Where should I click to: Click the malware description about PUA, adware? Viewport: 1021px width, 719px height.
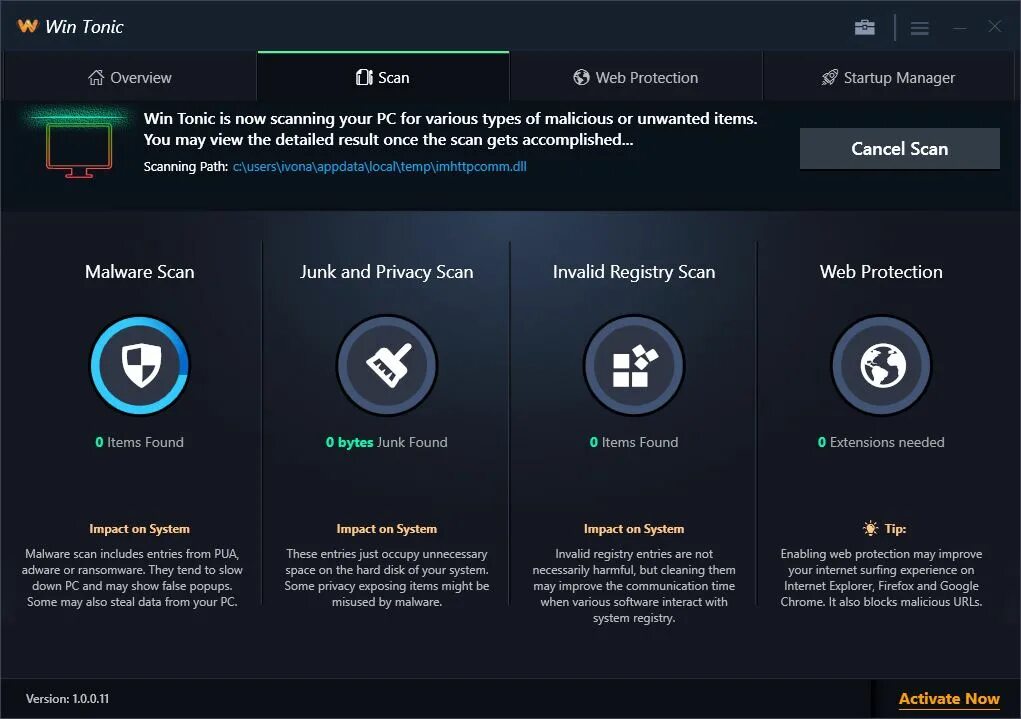pyautogui.click(x=132, y=578)
